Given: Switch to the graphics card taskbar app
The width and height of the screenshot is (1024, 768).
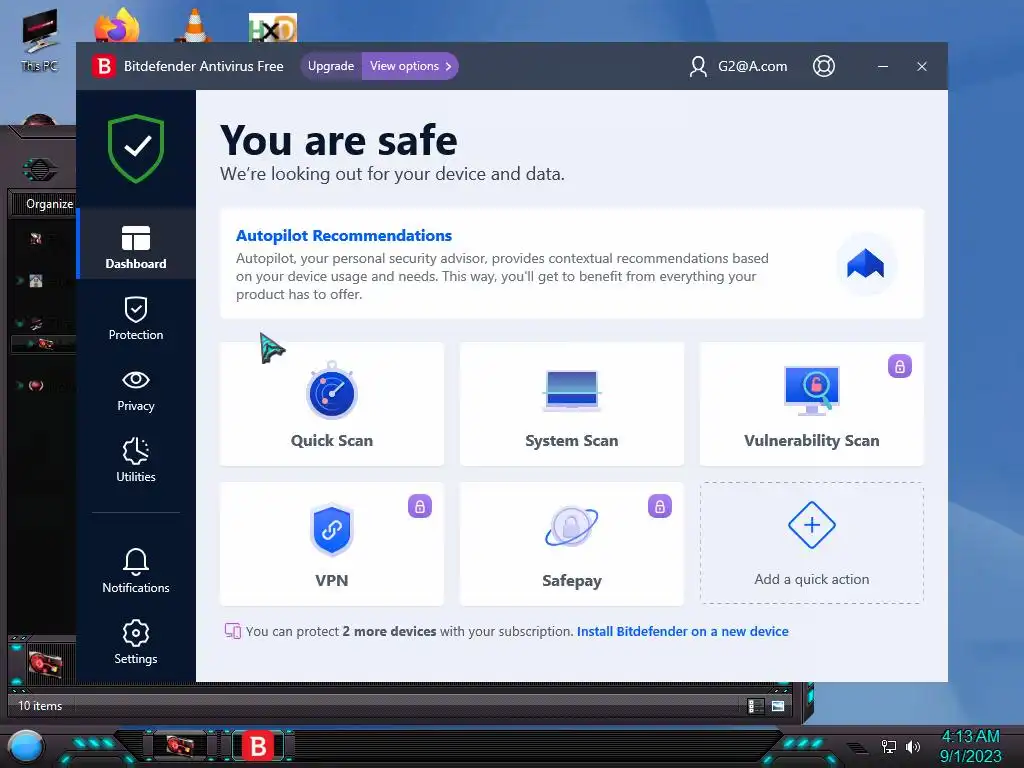Looking at the screenshot, I should coord(180,745).
